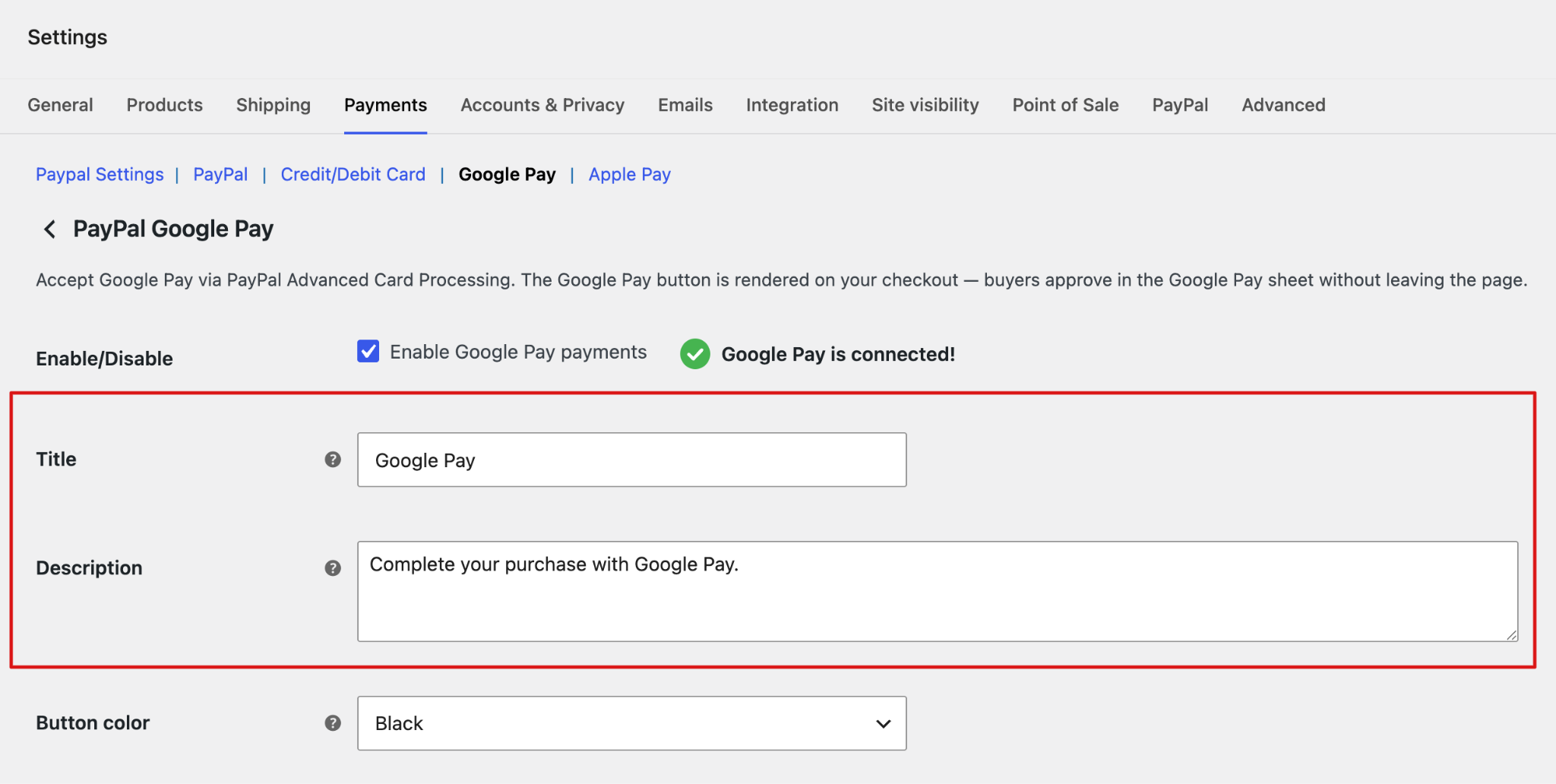
Task: Click the Button color field label
Action: pos(93,723)
